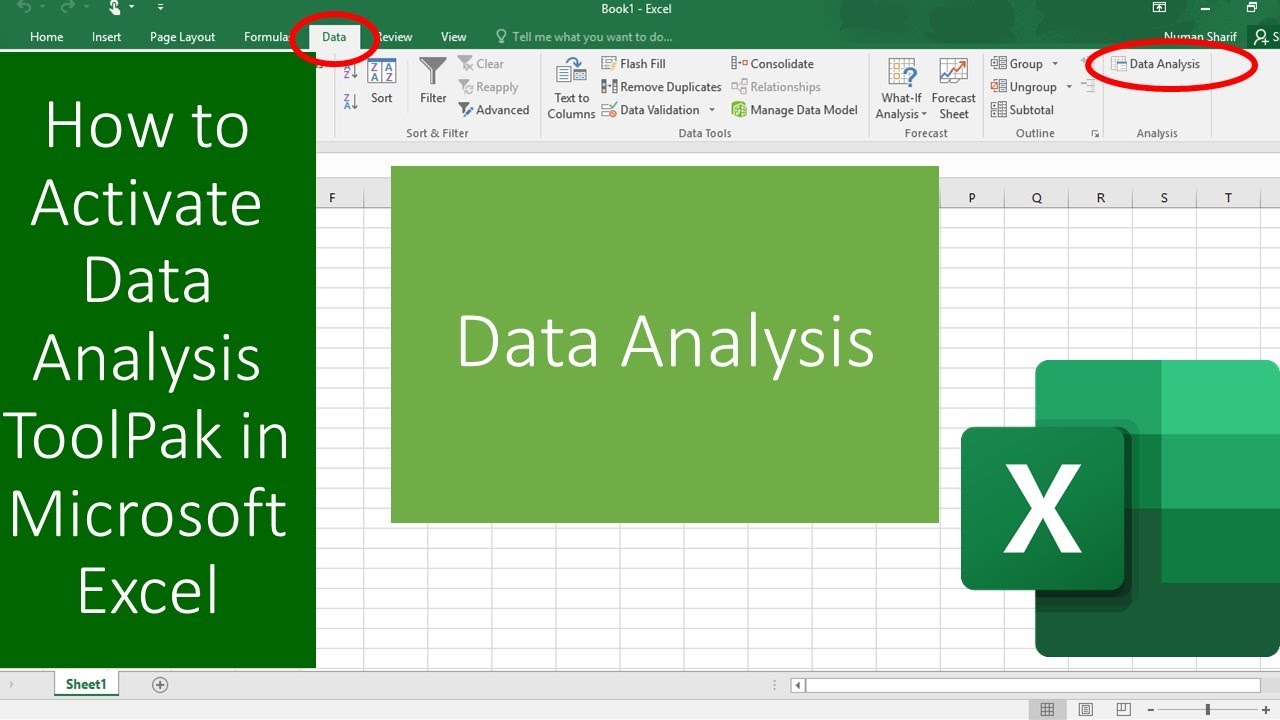The width and height of the screenshot is (1280, 720).
Task: Toggle Touch/Mouse mode icon
Action: (116, 7)
